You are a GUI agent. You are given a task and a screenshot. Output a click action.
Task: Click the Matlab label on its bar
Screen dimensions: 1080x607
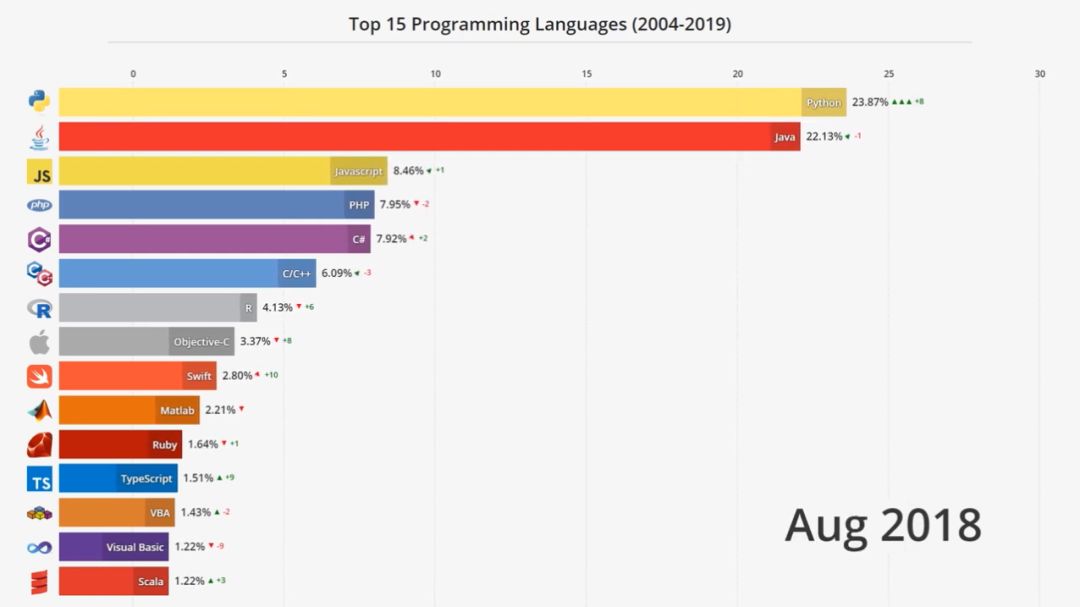[x=177, y=410]
